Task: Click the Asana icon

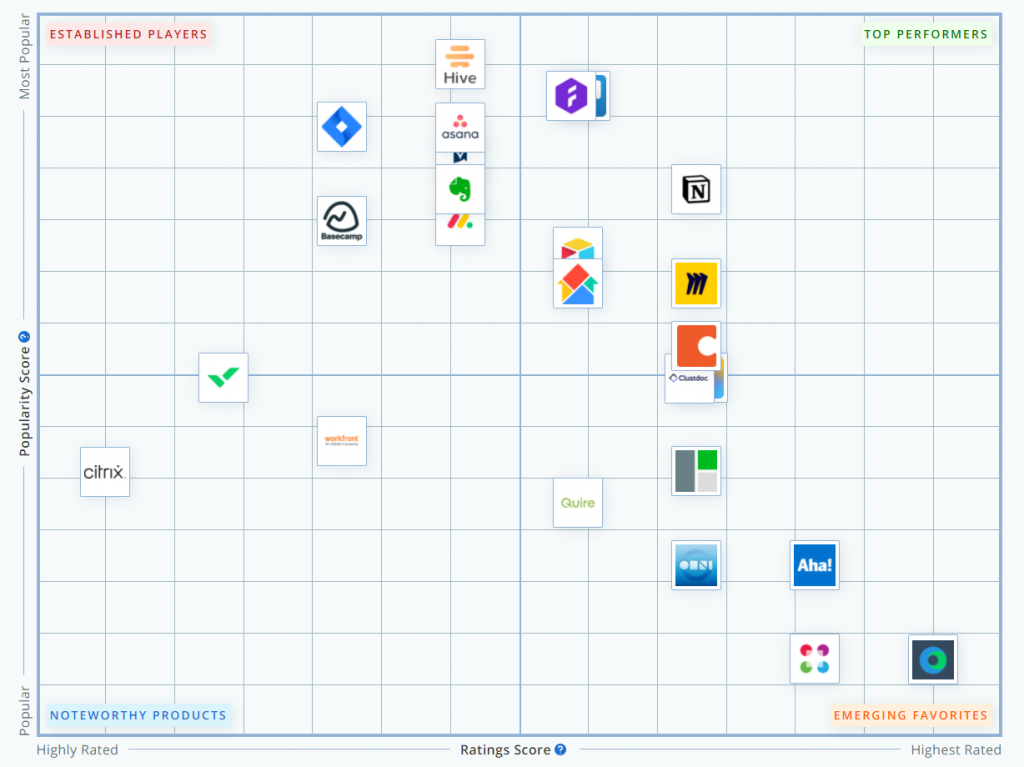Action: click(460, 128)
